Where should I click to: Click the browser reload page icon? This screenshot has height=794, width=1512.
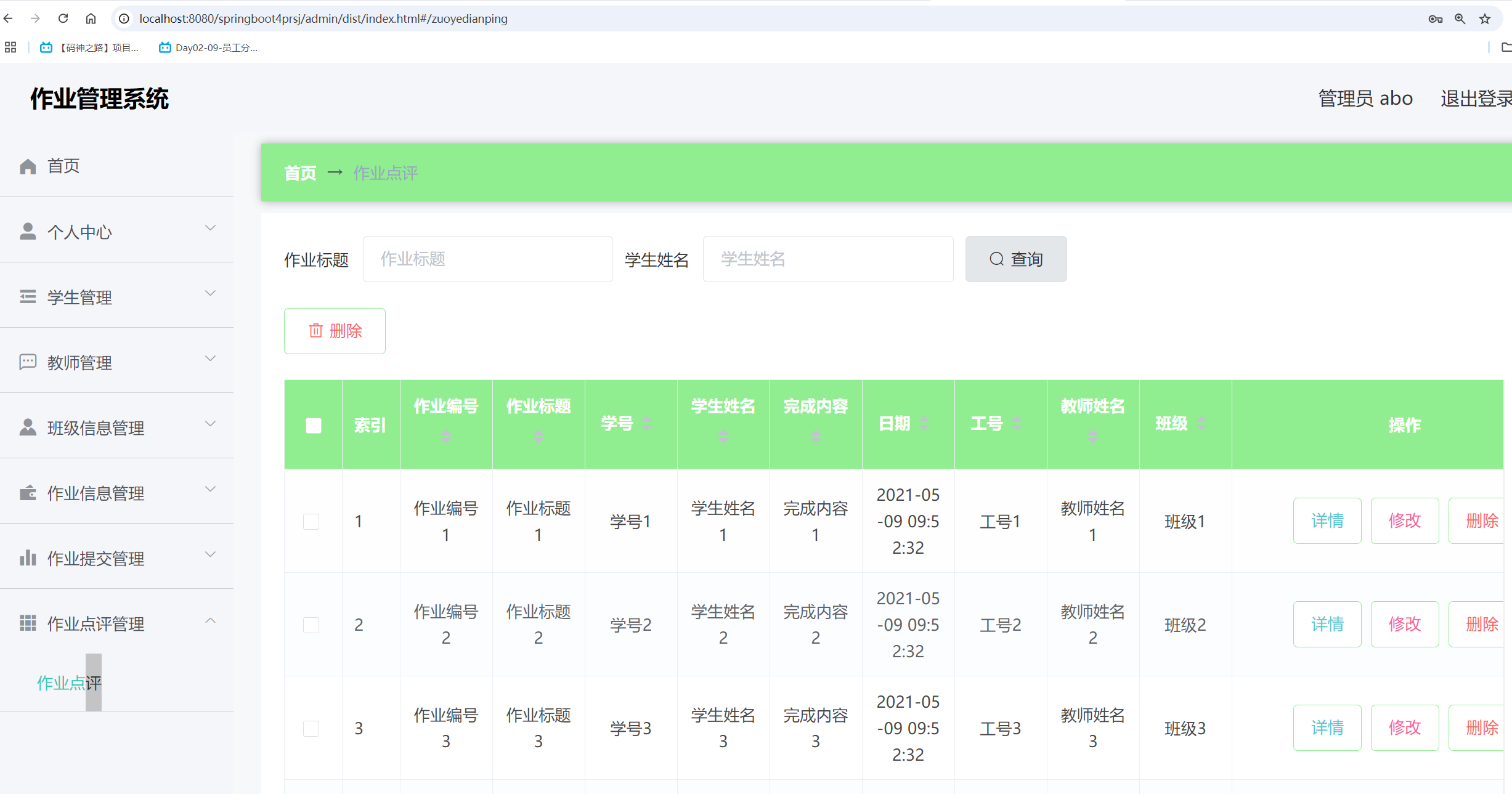point(63,18)
